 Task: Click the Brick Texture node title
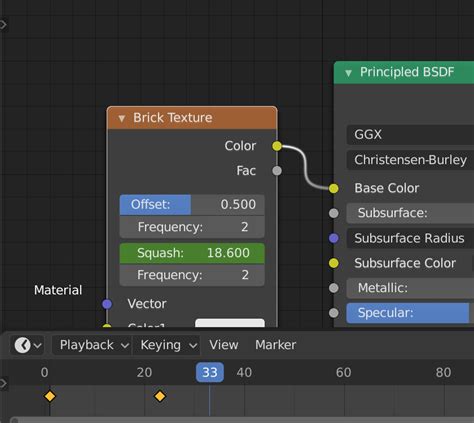point(173,118)
